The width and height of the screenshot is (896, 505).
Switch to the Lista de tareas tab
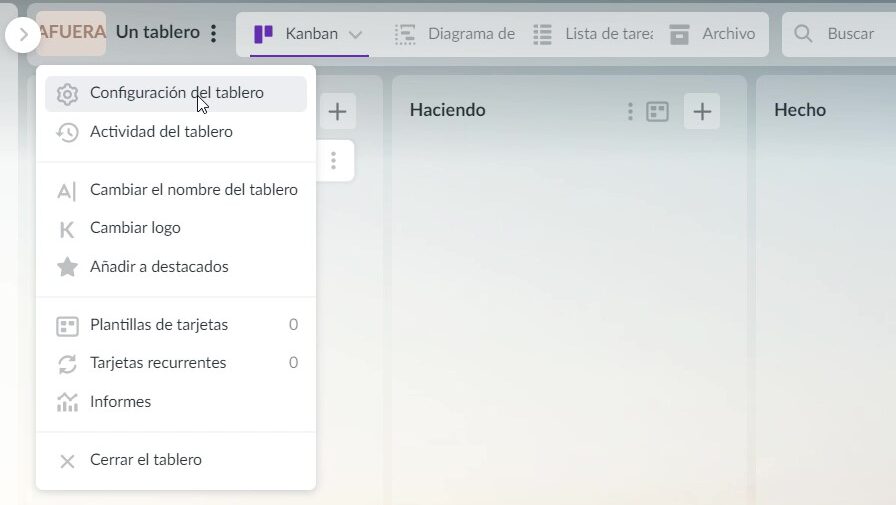point(593,34)
